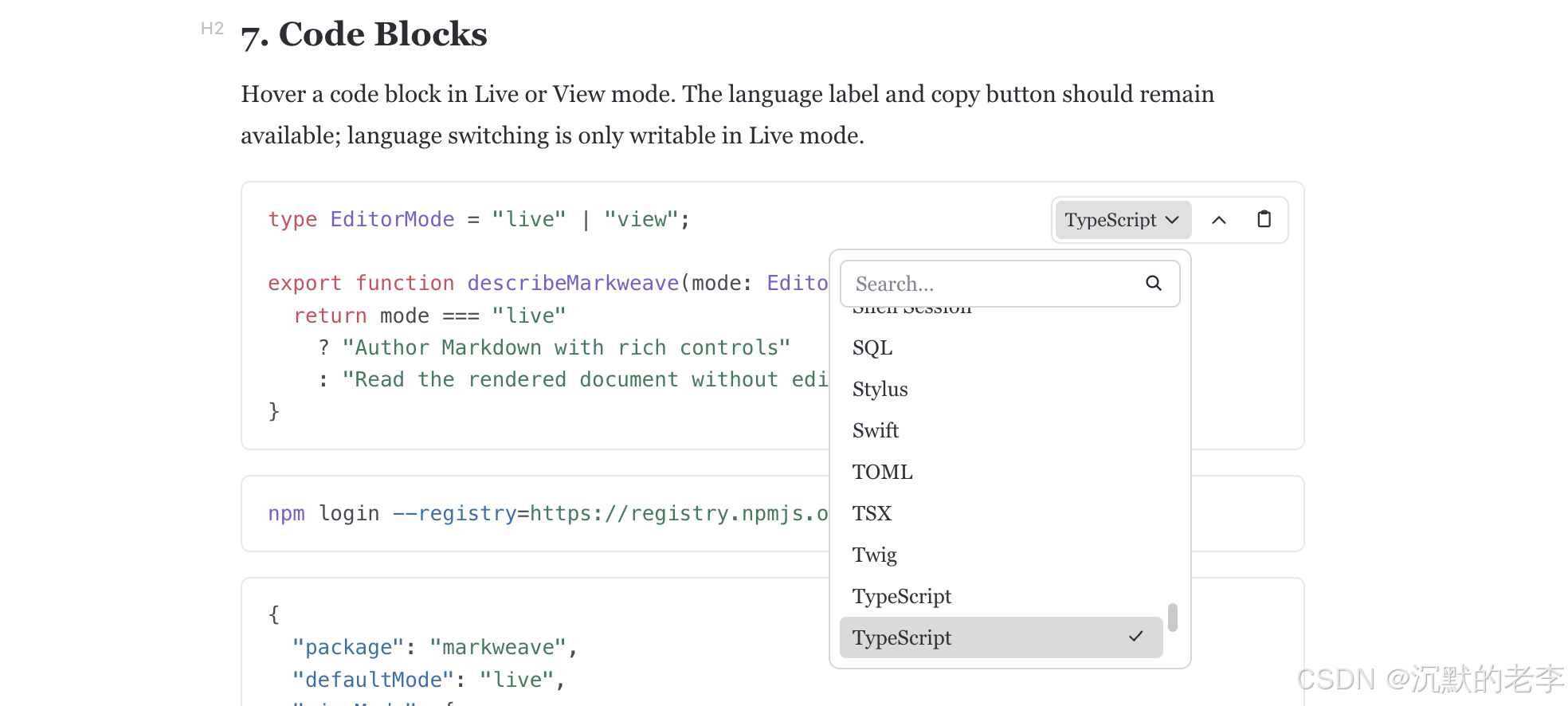This screenshot has height=706, width=1568.
Task: Click the "--registry" flag text
Action: tap(454, 513)
